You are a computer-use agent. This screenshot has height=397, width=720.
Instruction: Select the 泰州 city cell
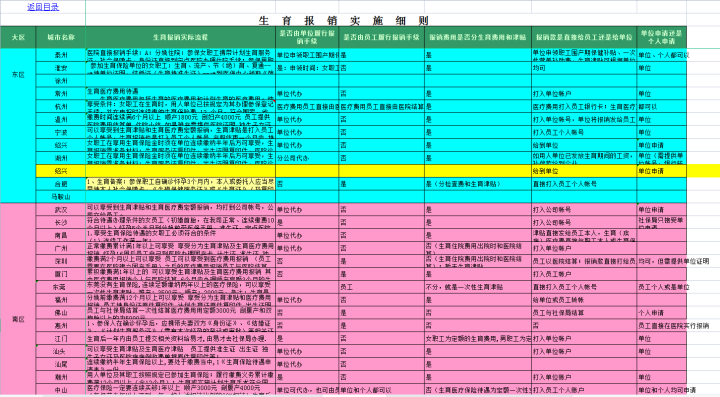click(61, 55)
